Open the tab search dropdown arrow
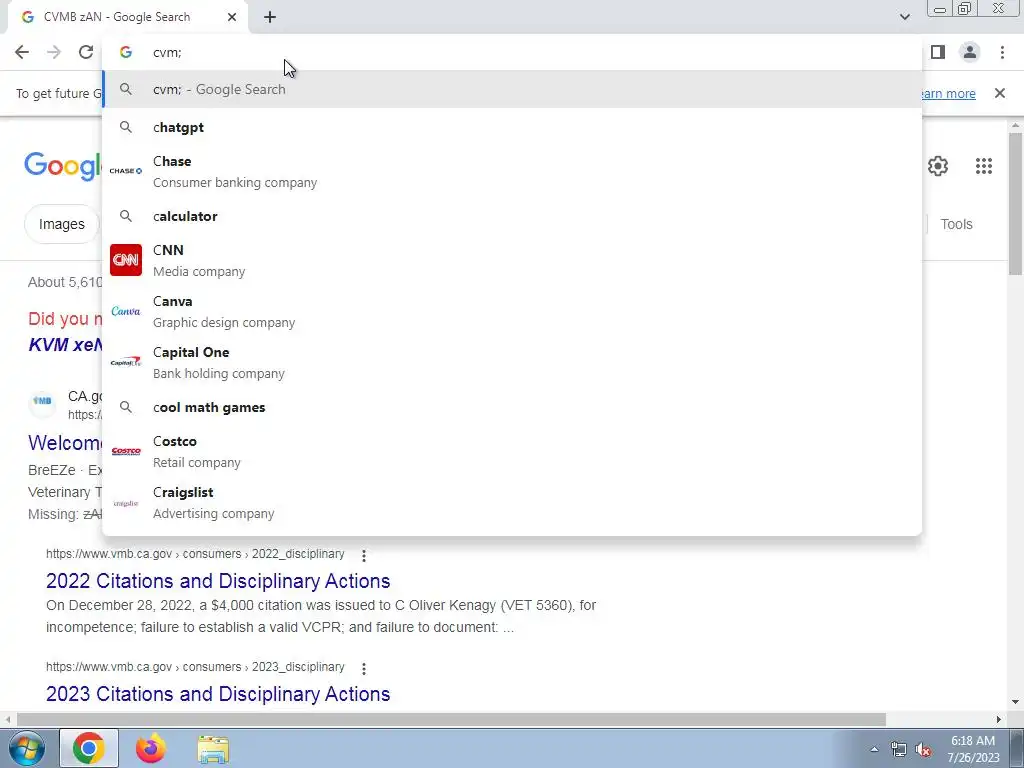Screen dimensions: 1024x768 coord(904,17)
